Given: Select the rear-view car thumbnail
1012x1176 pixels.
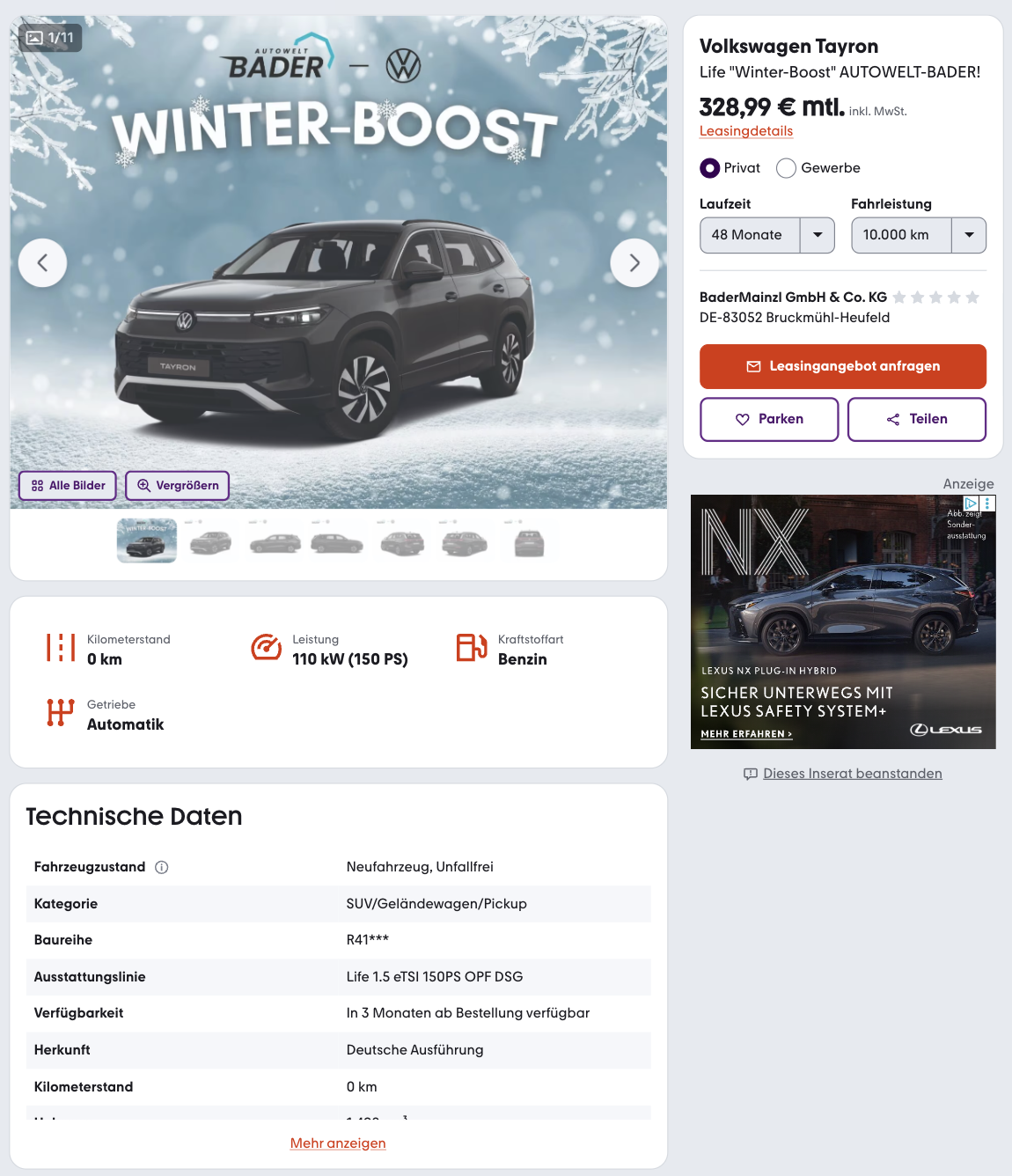Looking at the screenshot, I should tap(529, 542).
